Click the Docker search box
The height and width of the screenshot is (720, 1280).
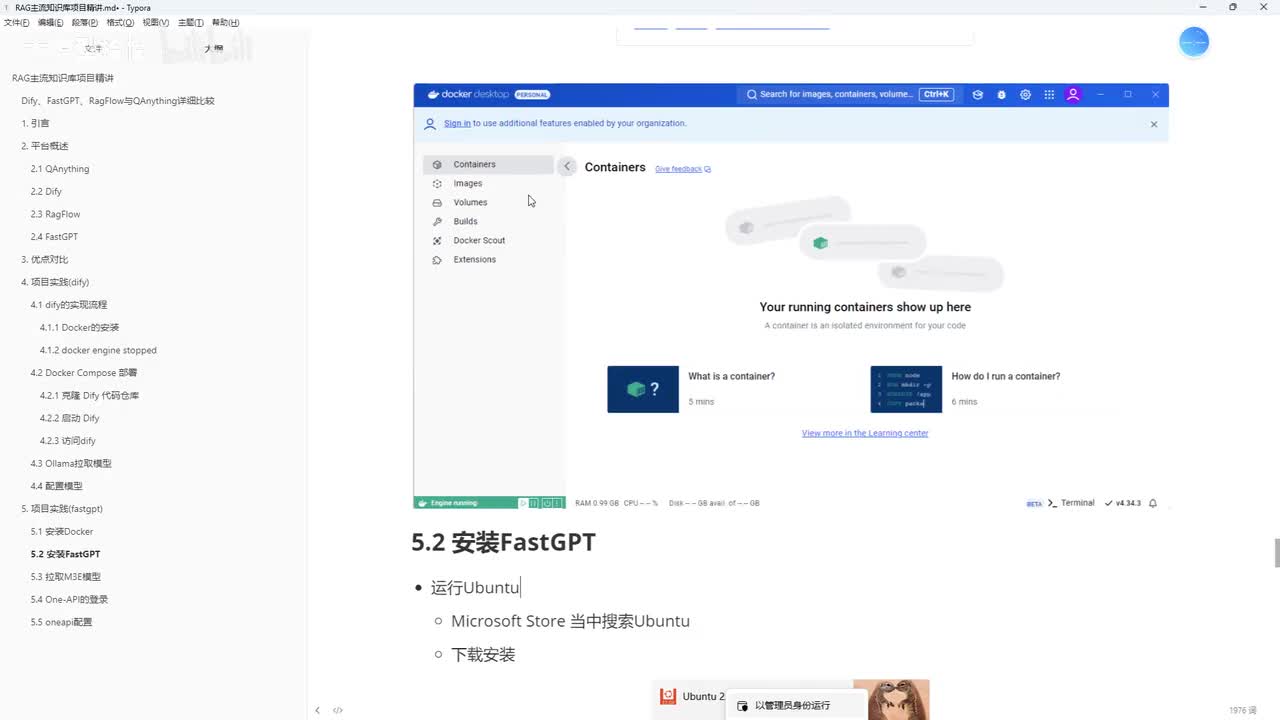[x=850, y=94]
